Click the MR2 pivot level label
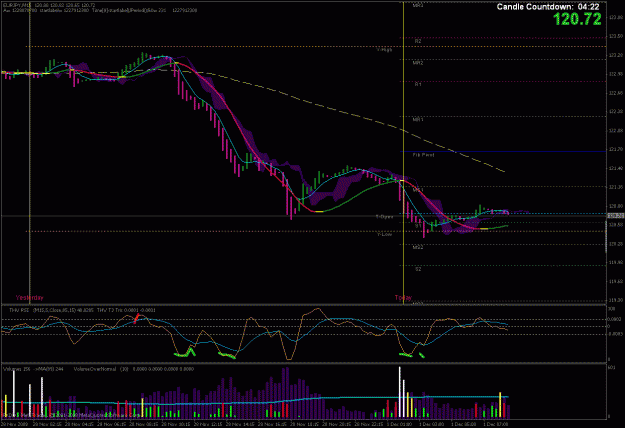Viewport: 625px width, 428px height. click(x=418, y=63)
